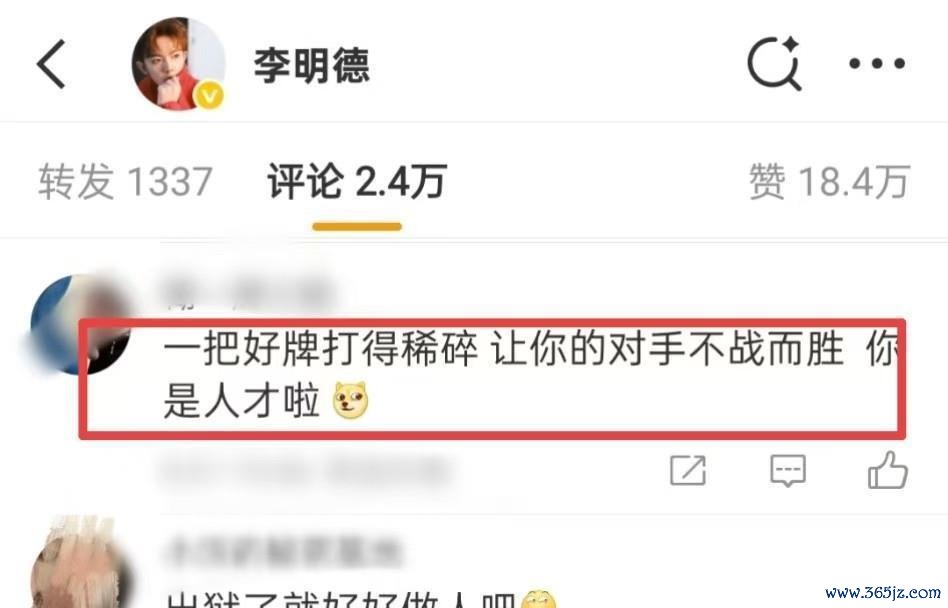Screen dimensions: 948x608
Task: Tap the comment text 一把好牌打得稀碎
Action: pyautogui.click(x=321, y=349)
